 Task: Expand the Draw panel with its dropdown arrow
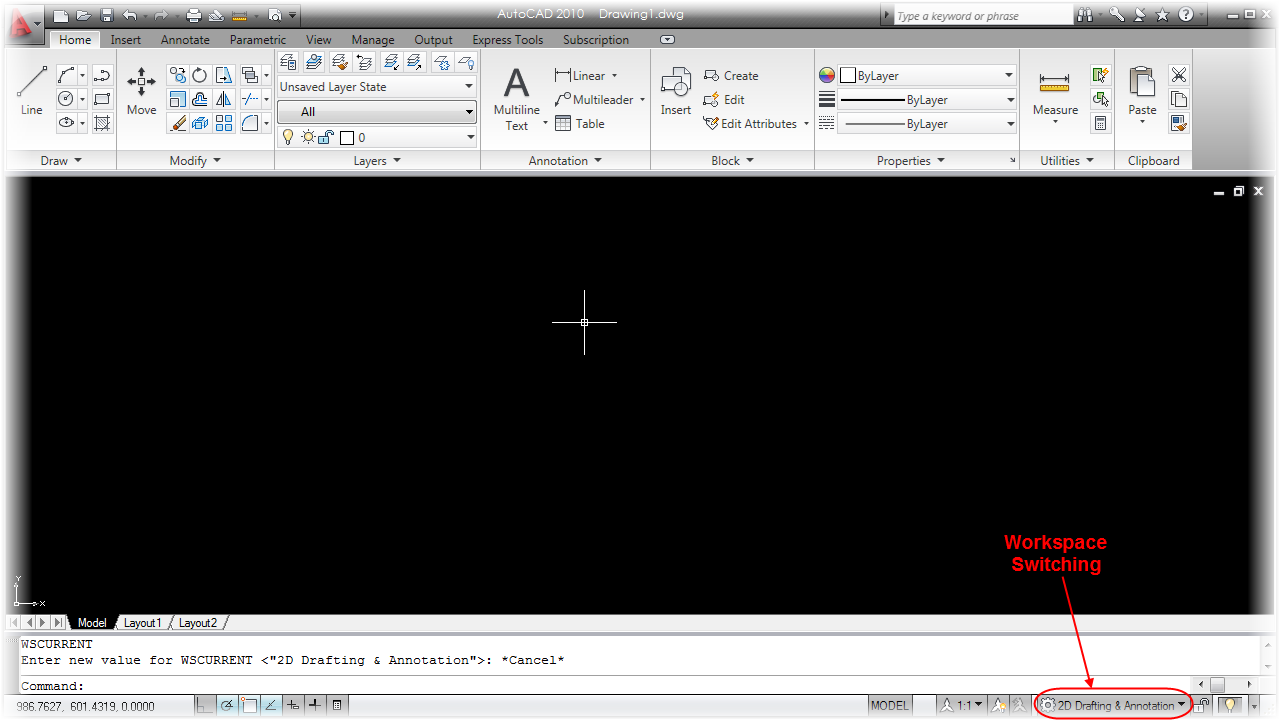[x=76, y=160]
